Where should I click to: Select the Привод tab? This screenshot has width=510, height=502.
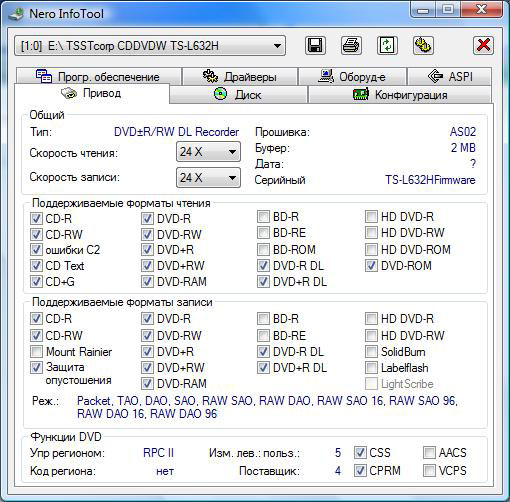click(92, 93)
